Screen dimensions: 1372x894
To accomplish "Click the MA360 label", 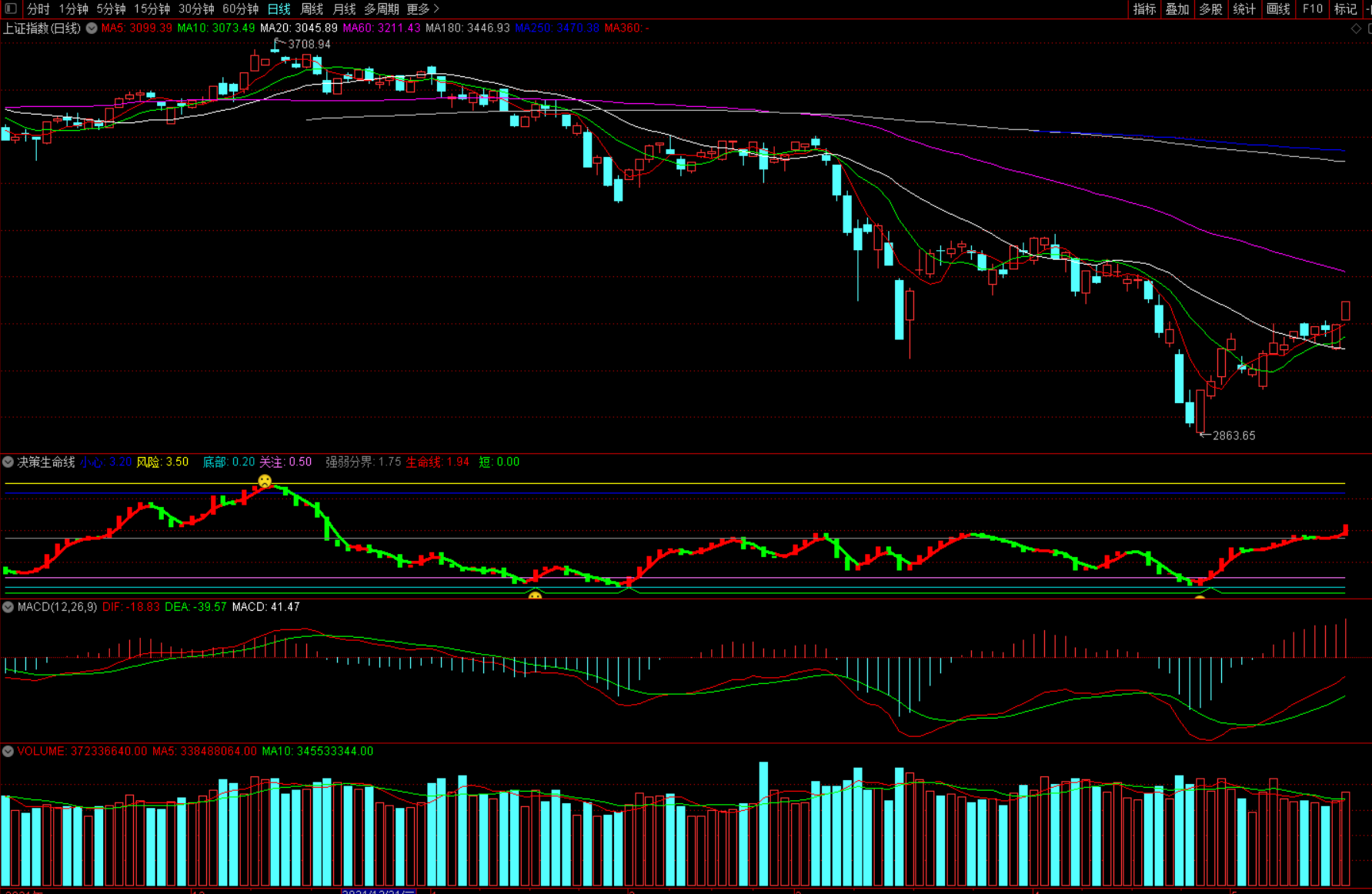I will (x=626, y=28).
